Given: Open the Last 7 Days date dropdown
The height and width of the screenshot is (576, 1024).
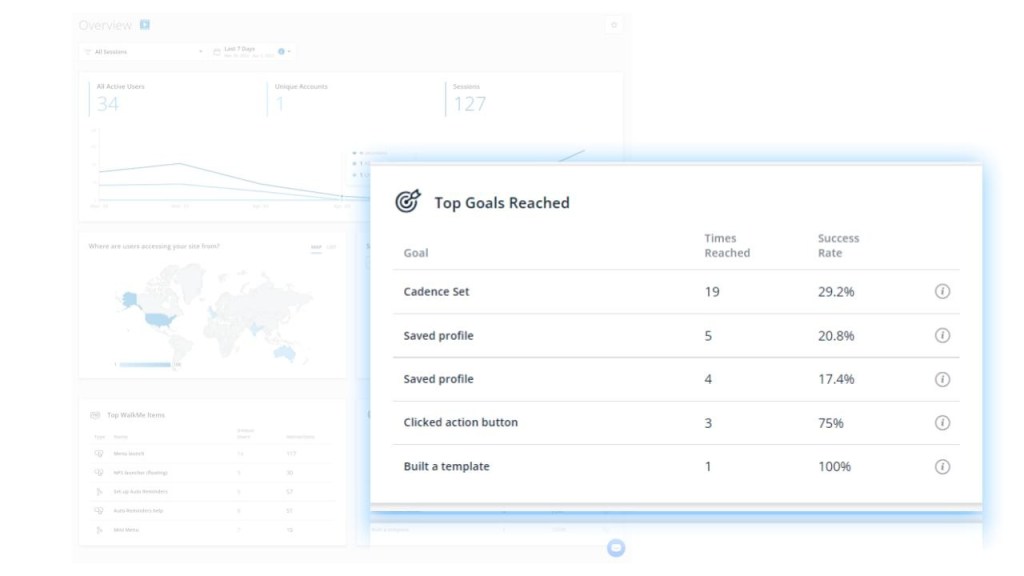Looking at the screenshot, I should click(x=240, y=51).
